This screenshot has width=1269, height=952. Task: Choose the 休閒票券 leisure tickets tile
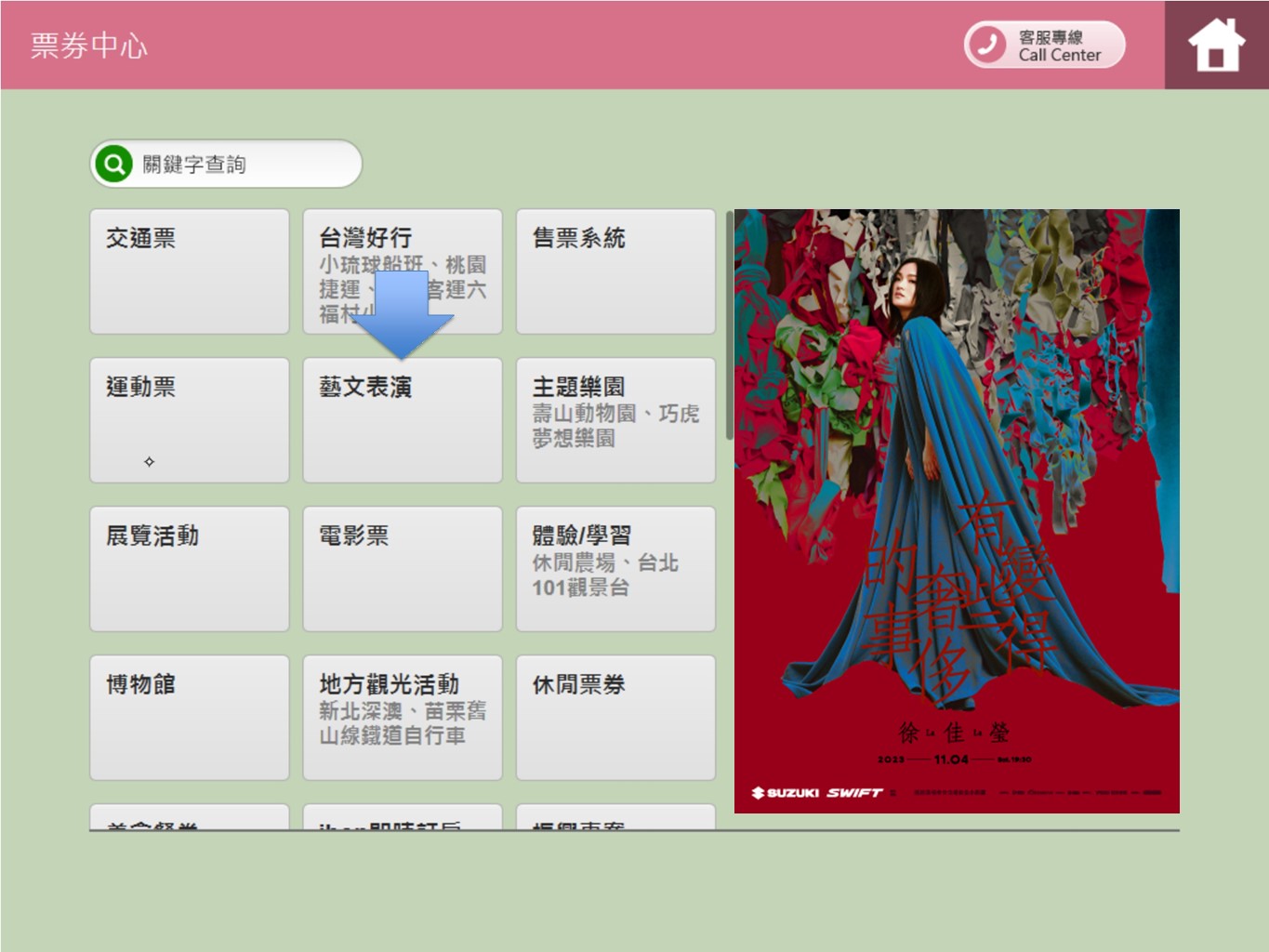(x=615, y=718)
